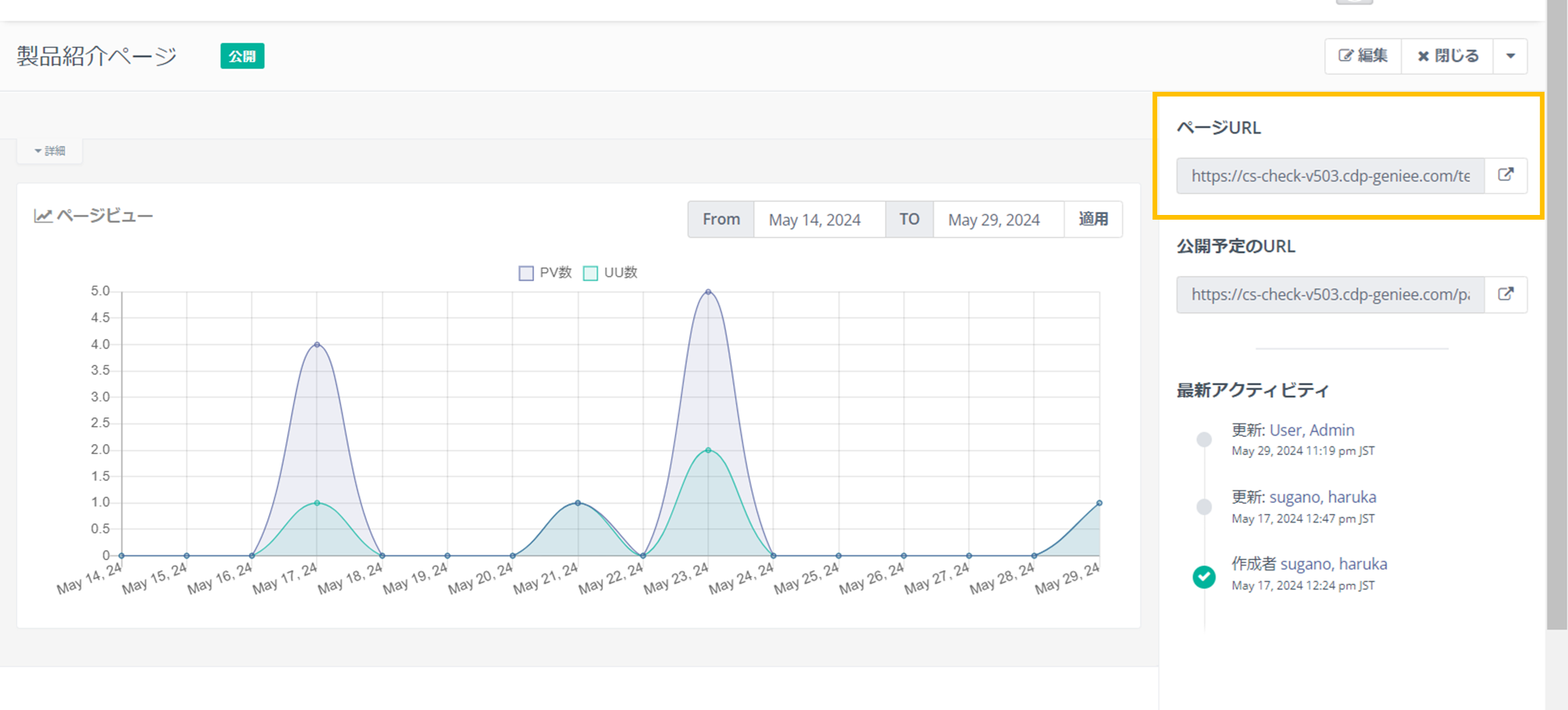Open page URL in new tab icon

[1505, 175]
